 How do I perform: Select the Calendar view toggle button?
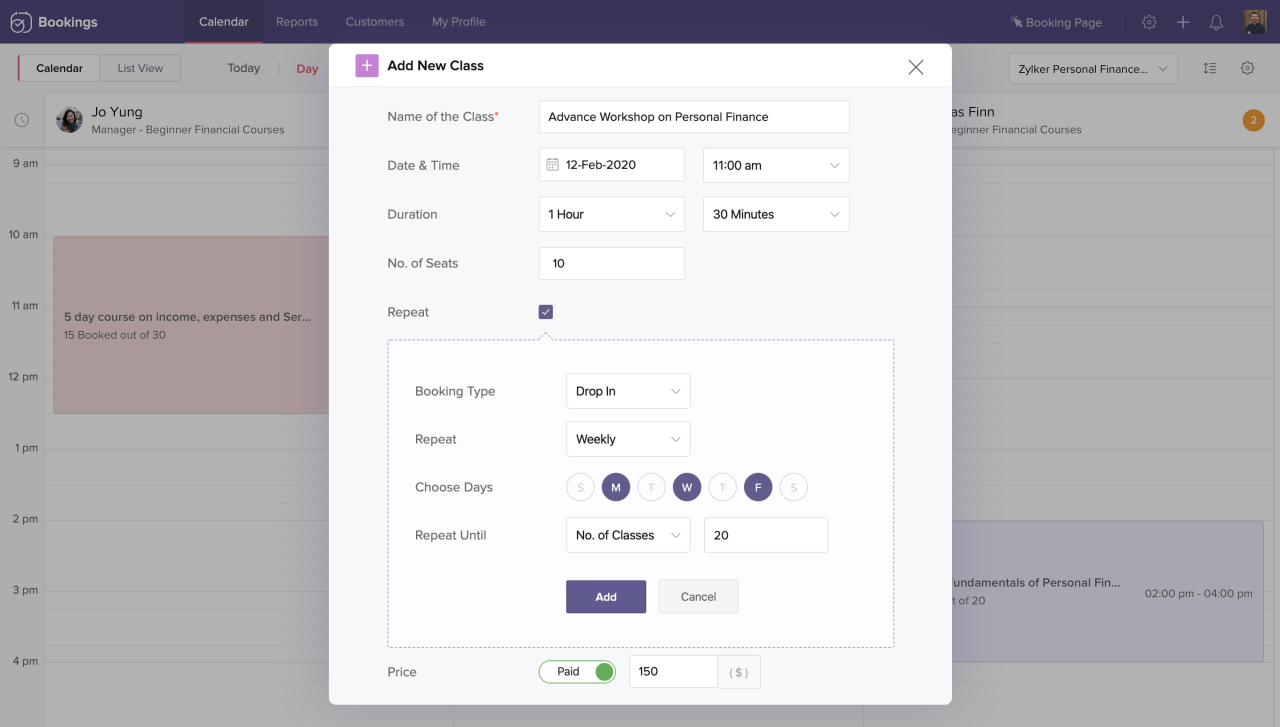59,68
